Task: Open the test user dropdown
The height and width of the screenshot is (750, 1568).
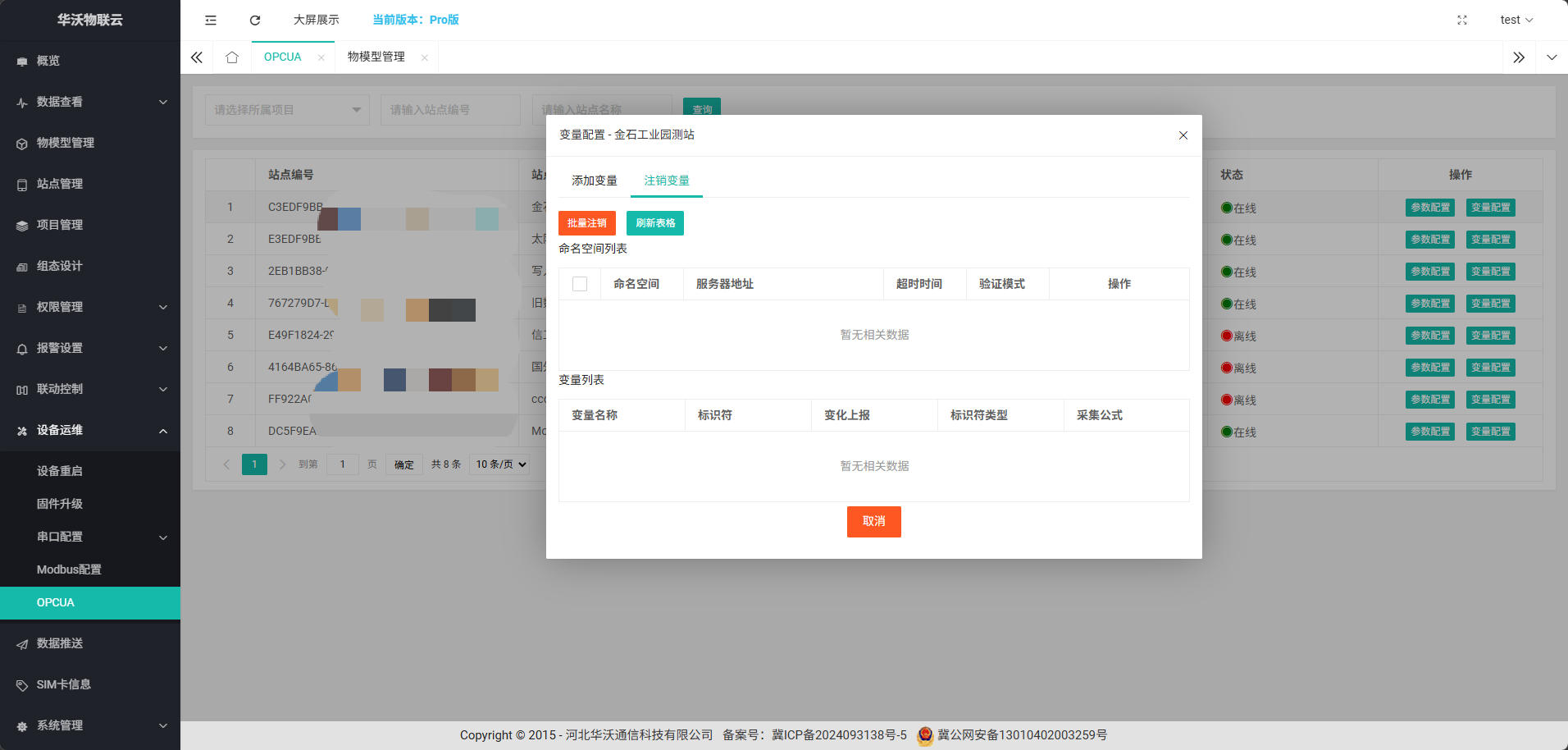Action: 1516,20
